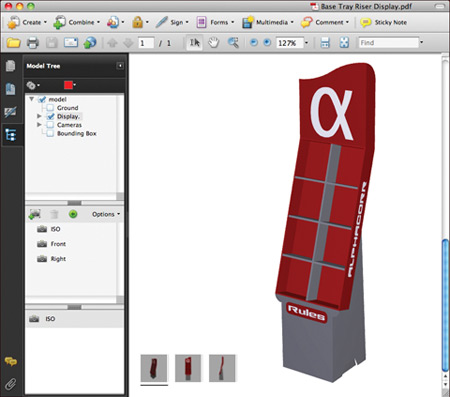The height and width of the screenshot is (397, 450).
Task: Click the delete view trash icon
Action: click(54, 214)
